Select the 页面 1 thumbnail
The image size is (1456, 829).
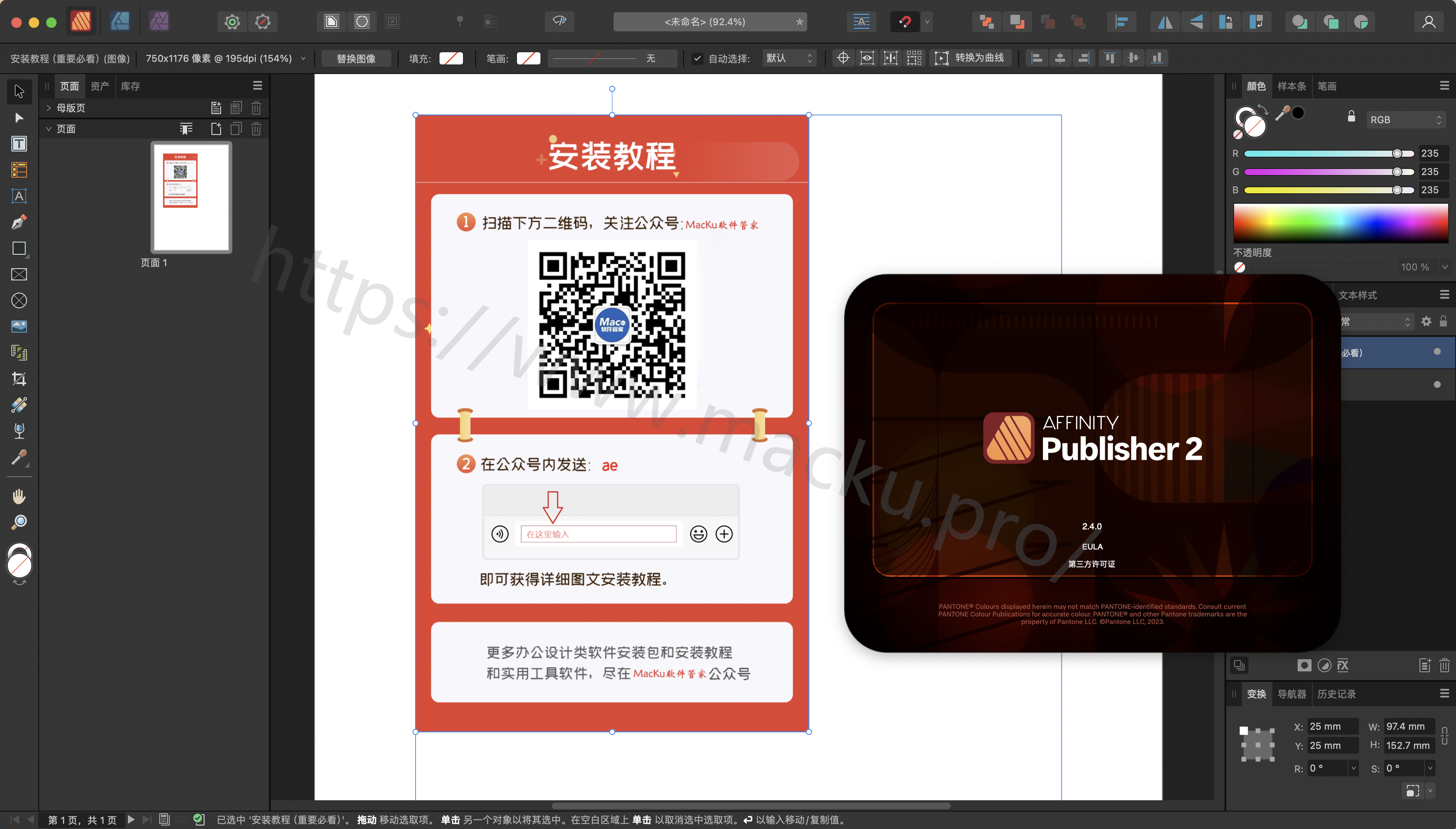191,197
